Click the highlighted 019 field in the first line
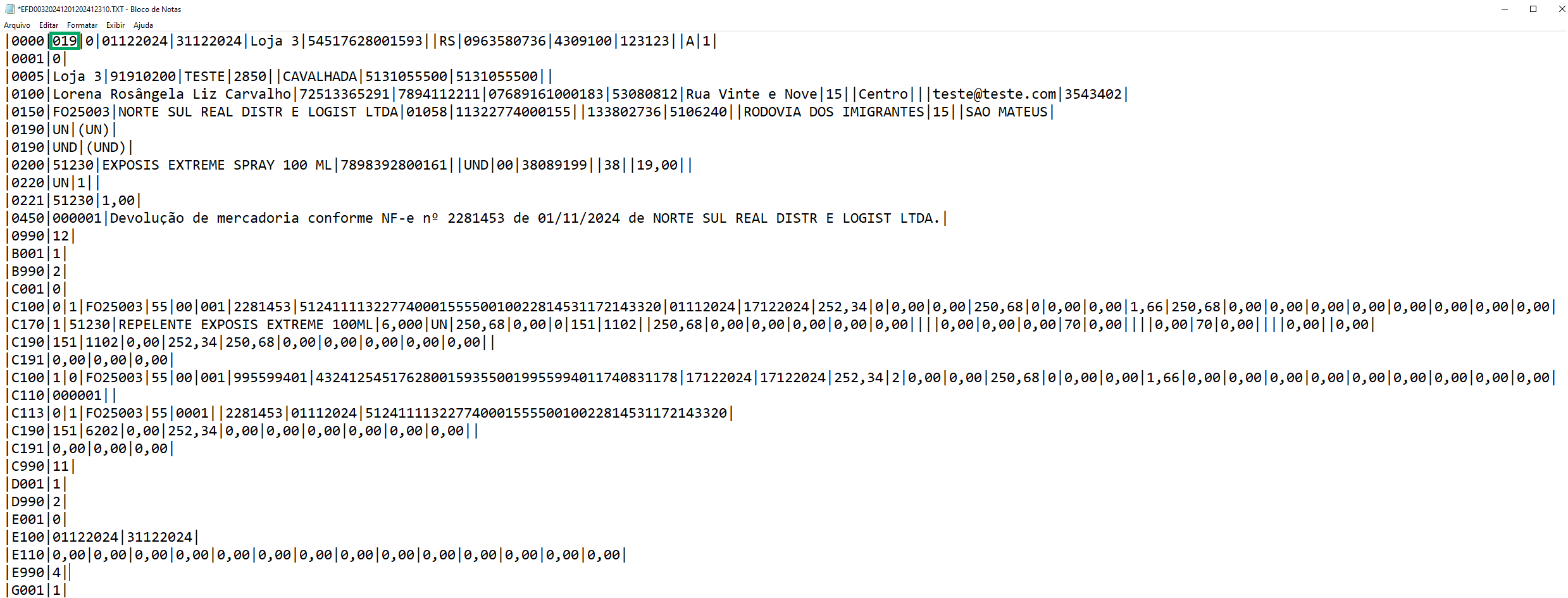This screenshot has height=598, width=1568. coord(65,41)
